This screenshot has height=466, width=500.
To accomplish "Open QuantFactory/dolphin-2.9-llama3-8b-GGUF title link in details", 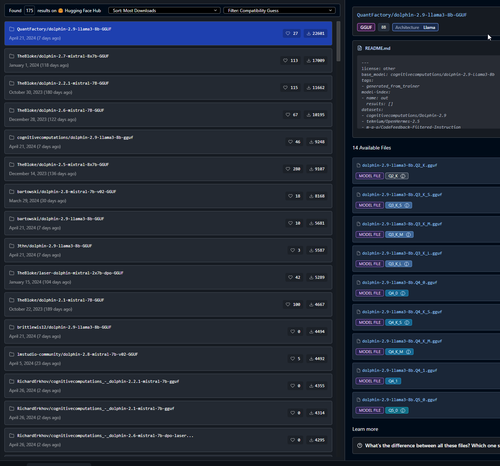I will click(x=411, y=15).
